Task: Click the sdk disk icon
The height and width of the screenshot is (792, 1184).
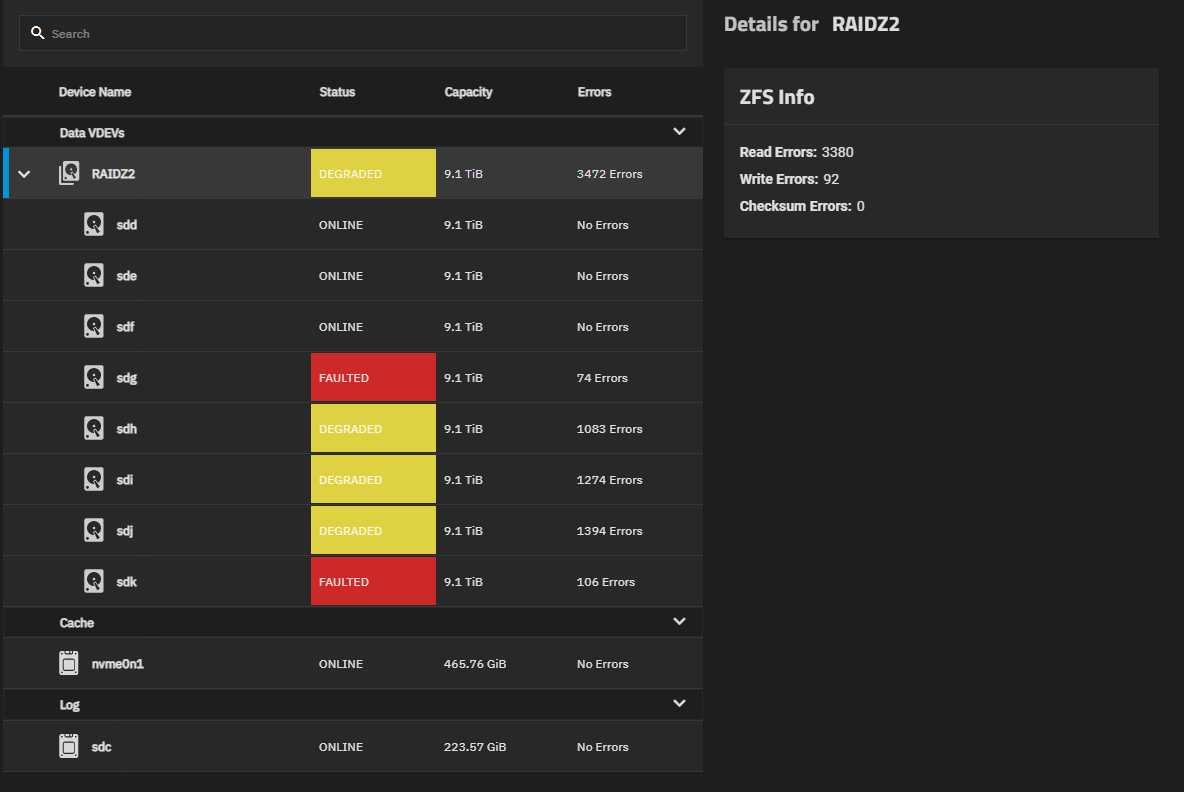Action: point(94,581)
